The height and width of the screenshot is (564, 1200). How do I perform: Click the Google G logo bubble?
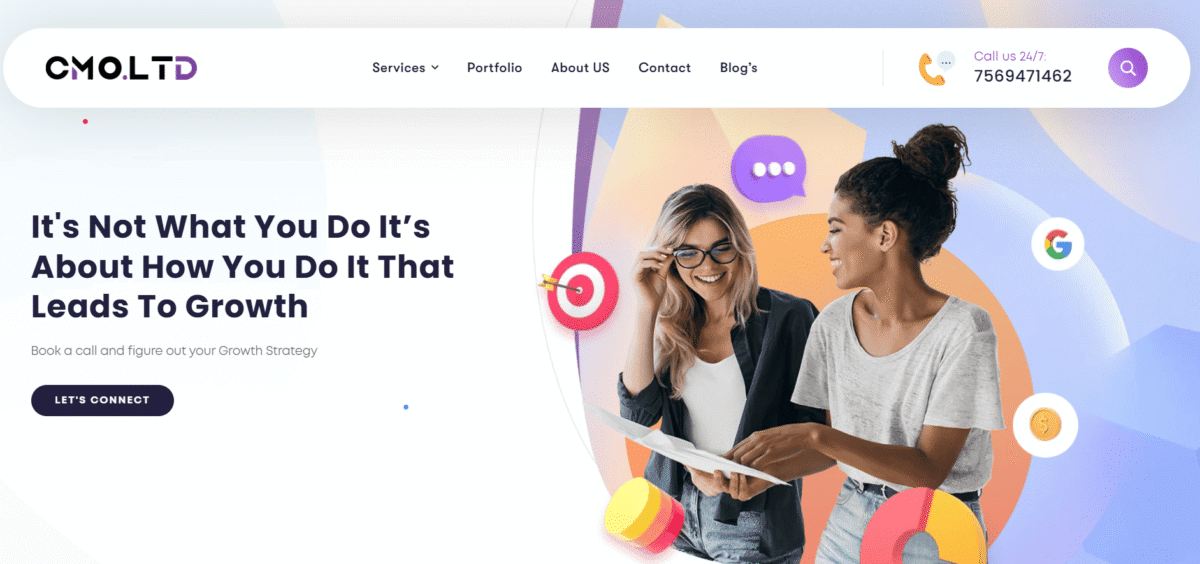tap(1058, 244)
